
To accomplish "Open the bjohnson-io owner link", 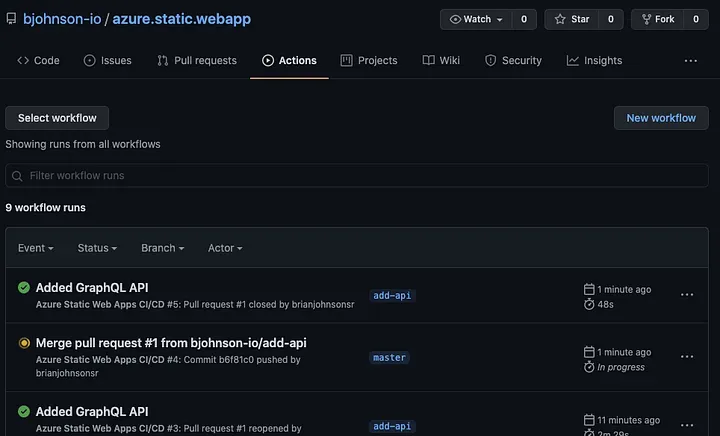I will tap(62, 19).
